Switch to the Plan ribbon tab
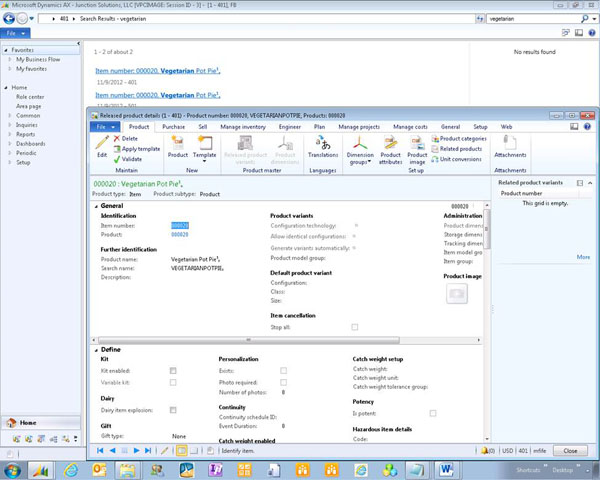Image resolution: width=600 pixels, height=480 pixels. tap(320, 127)
